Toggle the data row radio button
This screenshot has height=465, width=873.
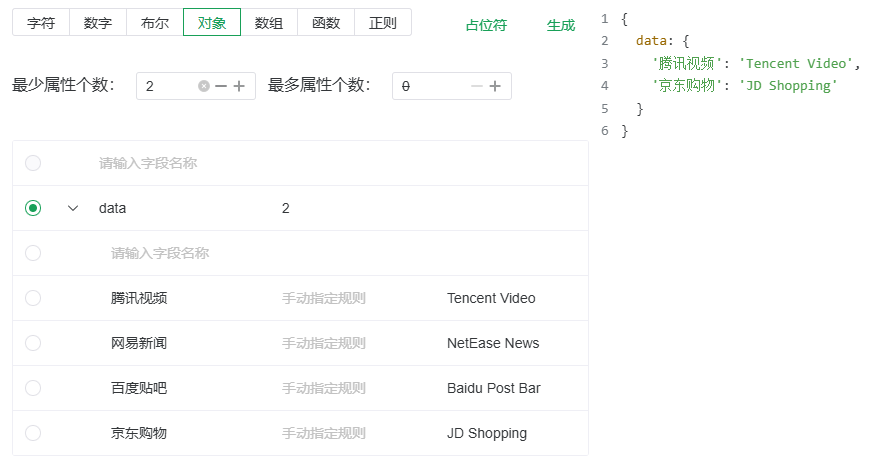click(x=33, y=208)
